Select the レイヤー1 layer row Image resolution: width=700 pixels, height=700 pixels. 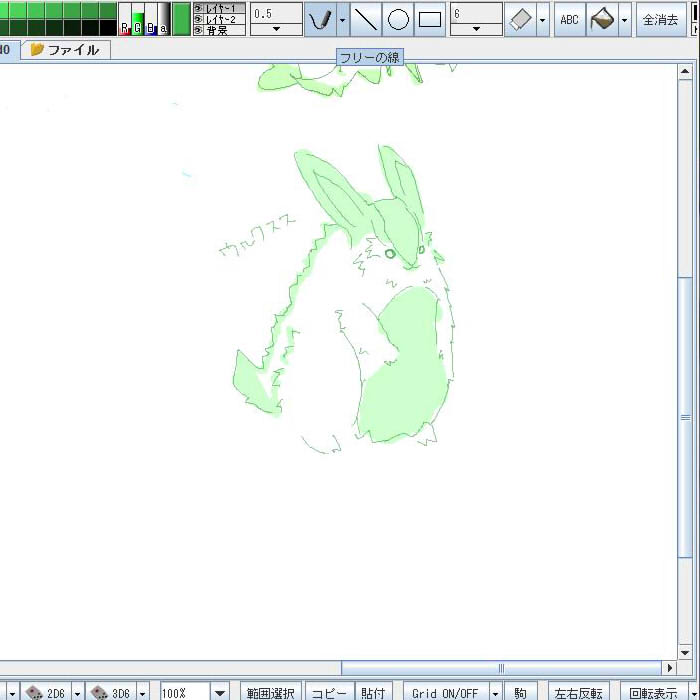(219, 8)
